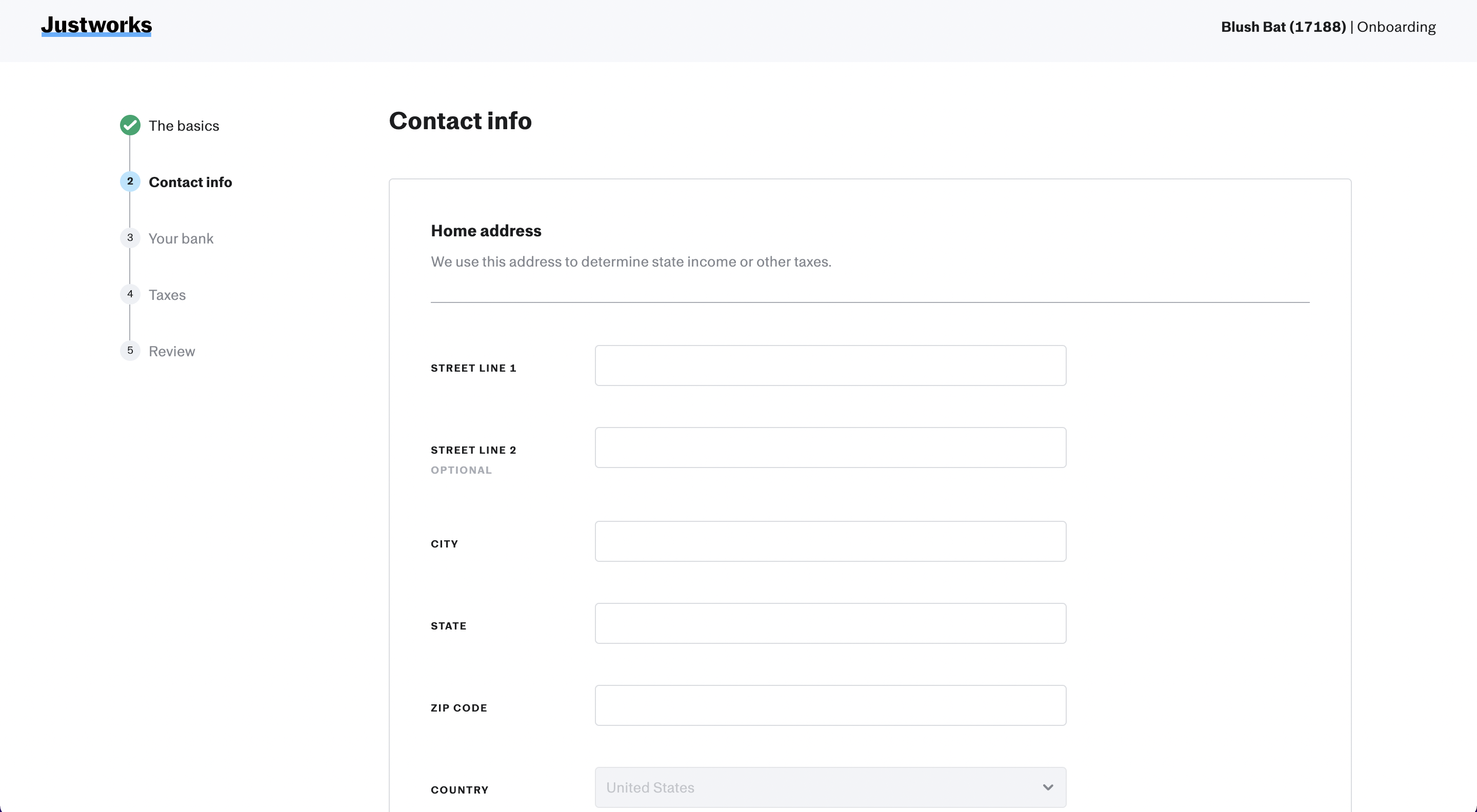Click the Blush Bat (17188) company name
The width and height of the screenshot is (1477, 812).
[1283, 27]
